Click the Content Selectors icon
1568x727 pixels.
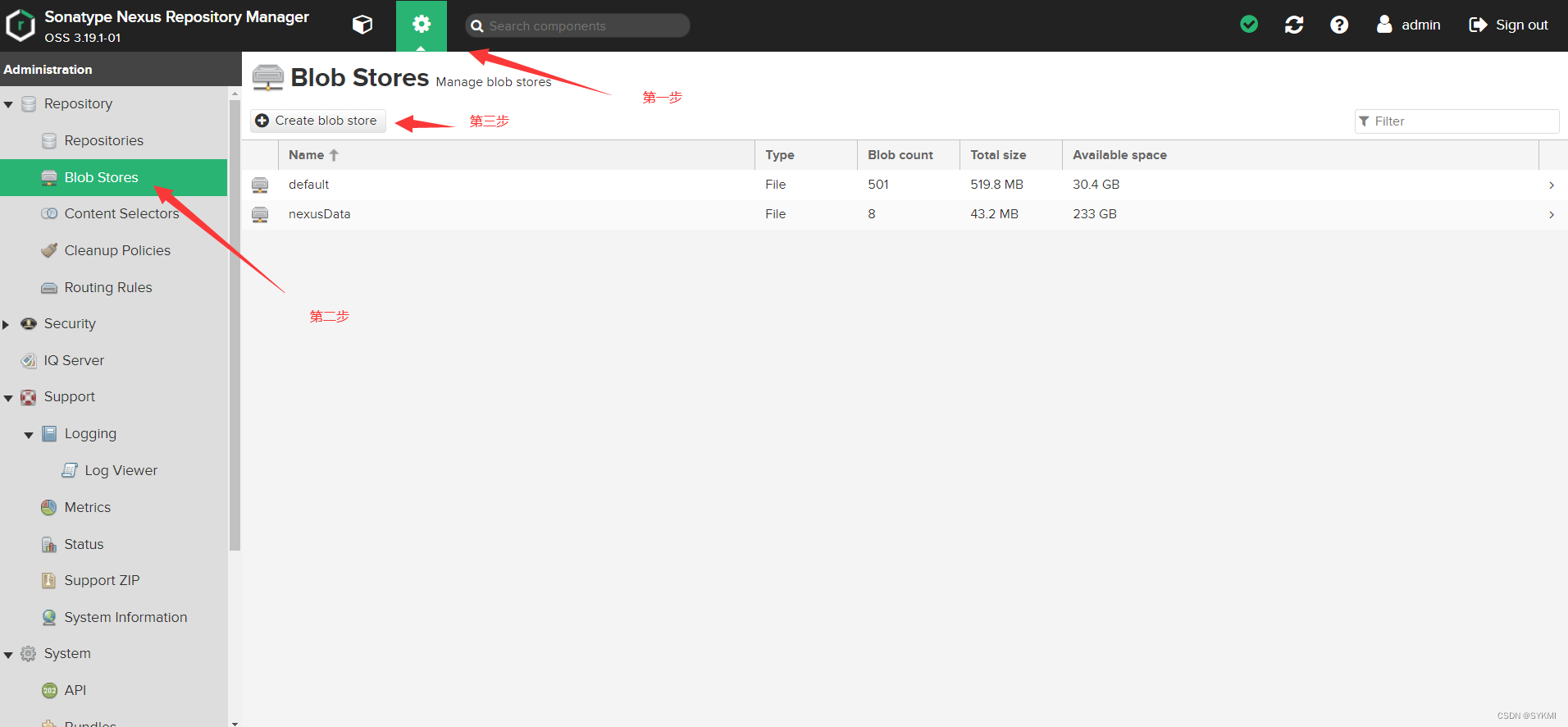[49, 213]
